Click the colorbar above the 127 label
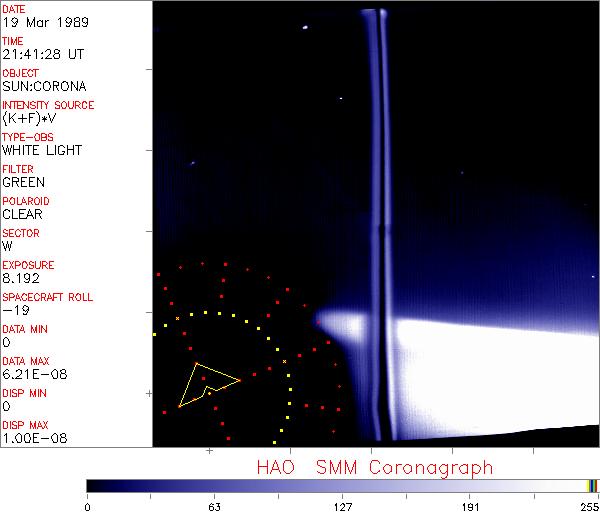Image resolution: width=600 pixels, height=512 pixels. click(343, 485)
